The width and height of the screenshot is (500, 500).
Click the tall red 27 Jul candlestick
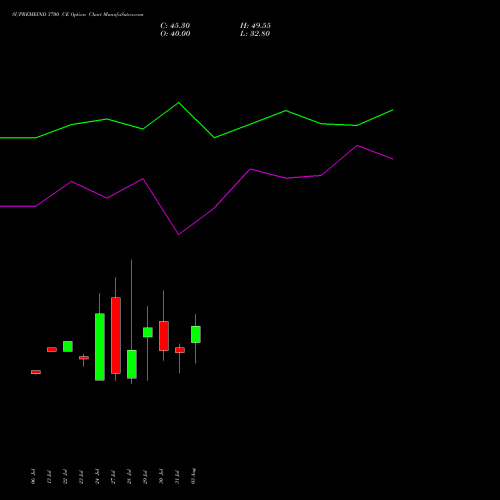point(116,335)
